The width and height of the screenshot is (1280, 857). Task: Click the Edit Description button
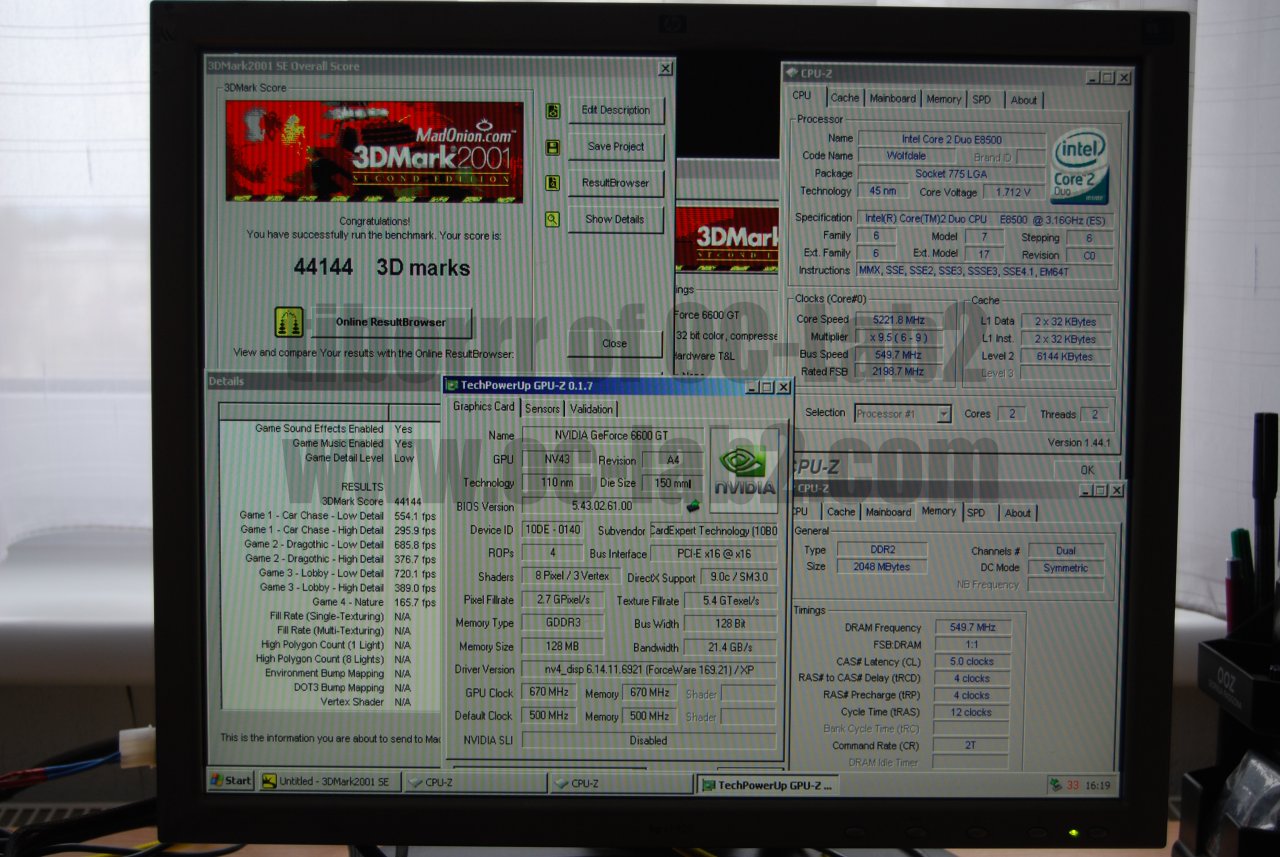(616, 110)
